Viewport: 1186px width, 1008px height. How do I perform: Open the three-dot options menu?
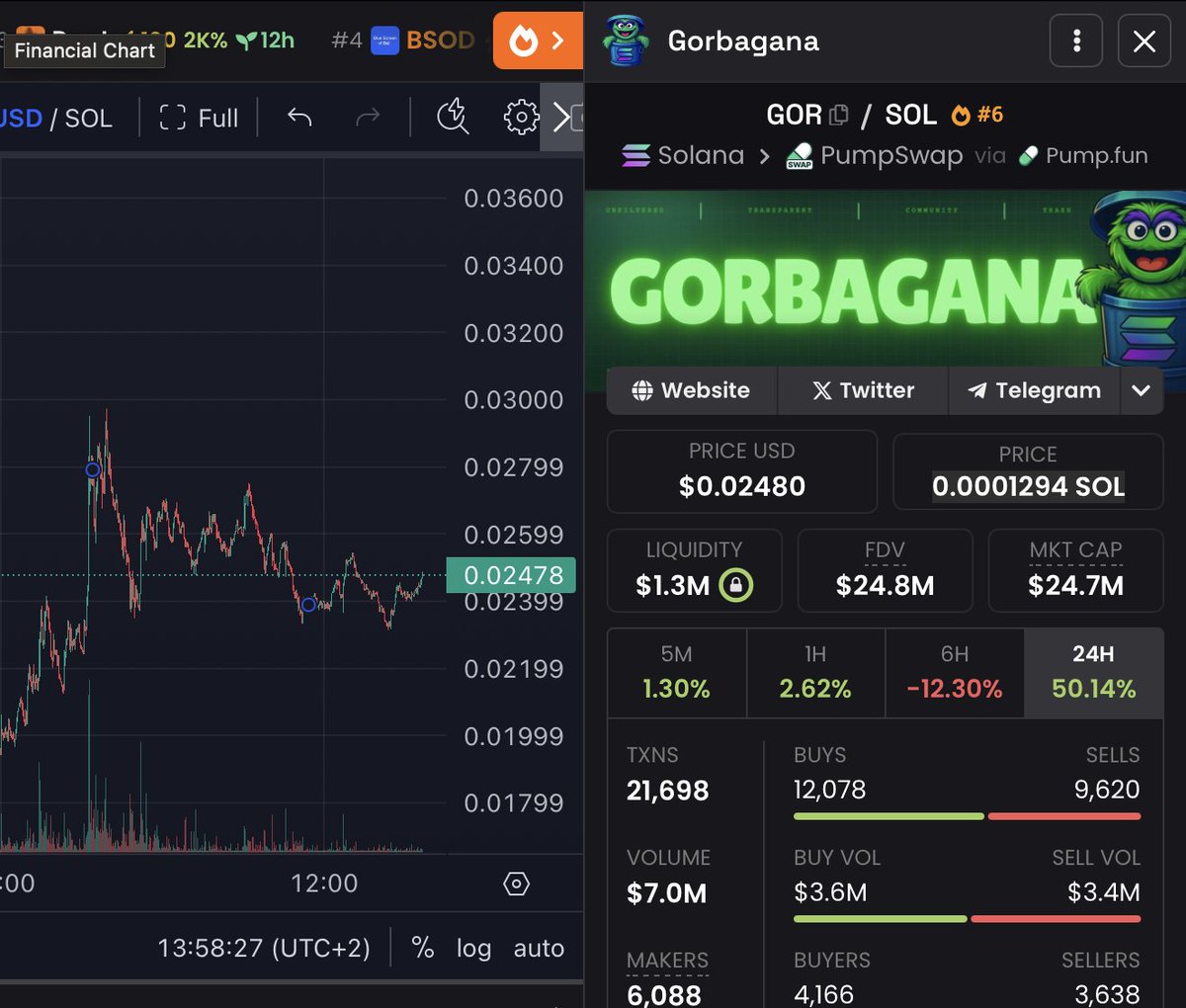click(x=1076, y=41)
